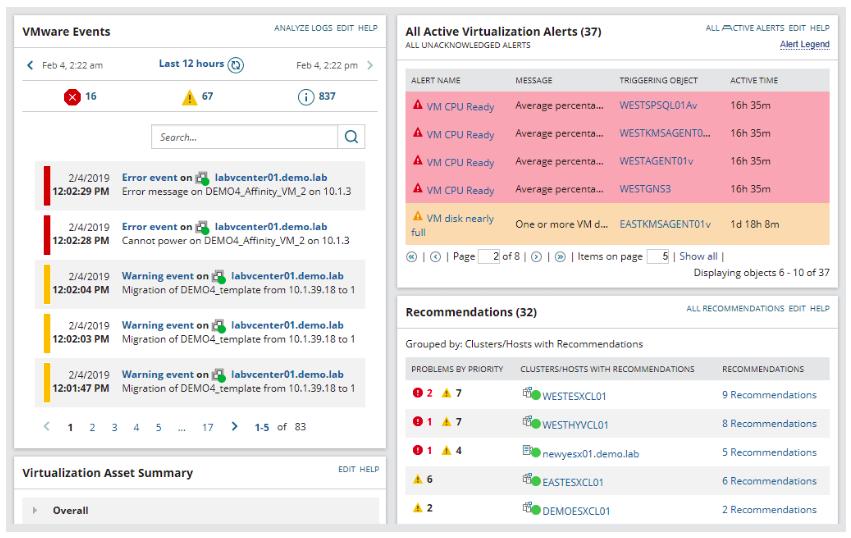Sort alerts by Alert Name column
This screenshot has height=538, width=851.
pos(436,80)
